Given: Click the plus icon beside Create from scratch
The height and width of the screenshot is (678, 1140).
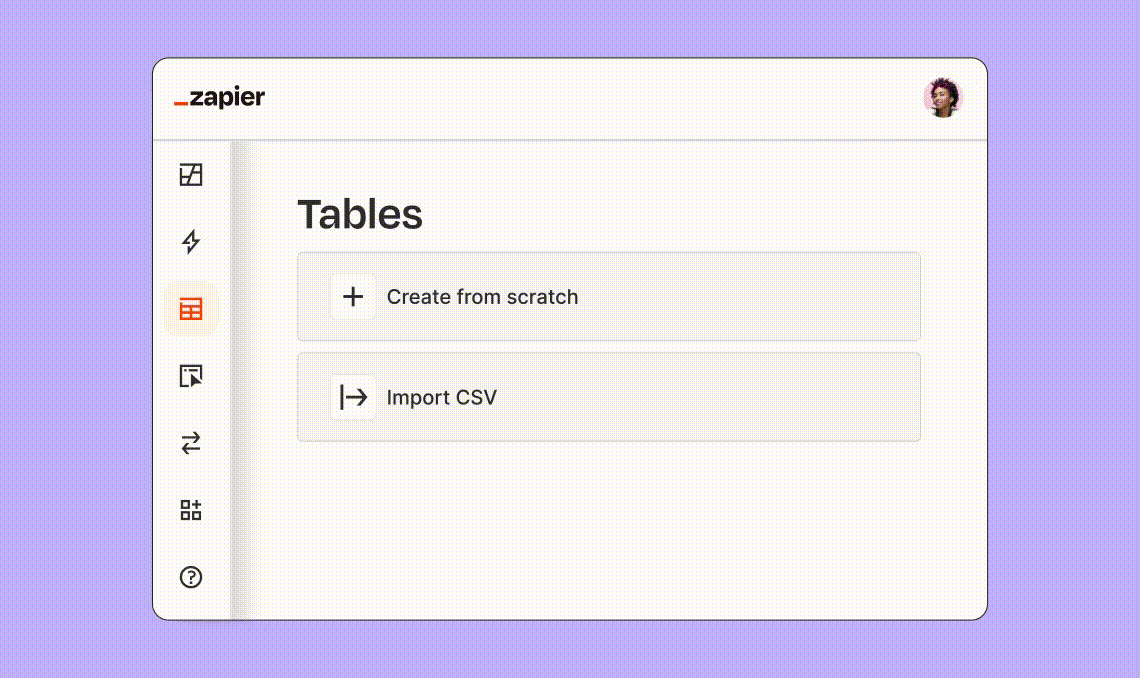Looking at the screenshot, I should point(353,296).
